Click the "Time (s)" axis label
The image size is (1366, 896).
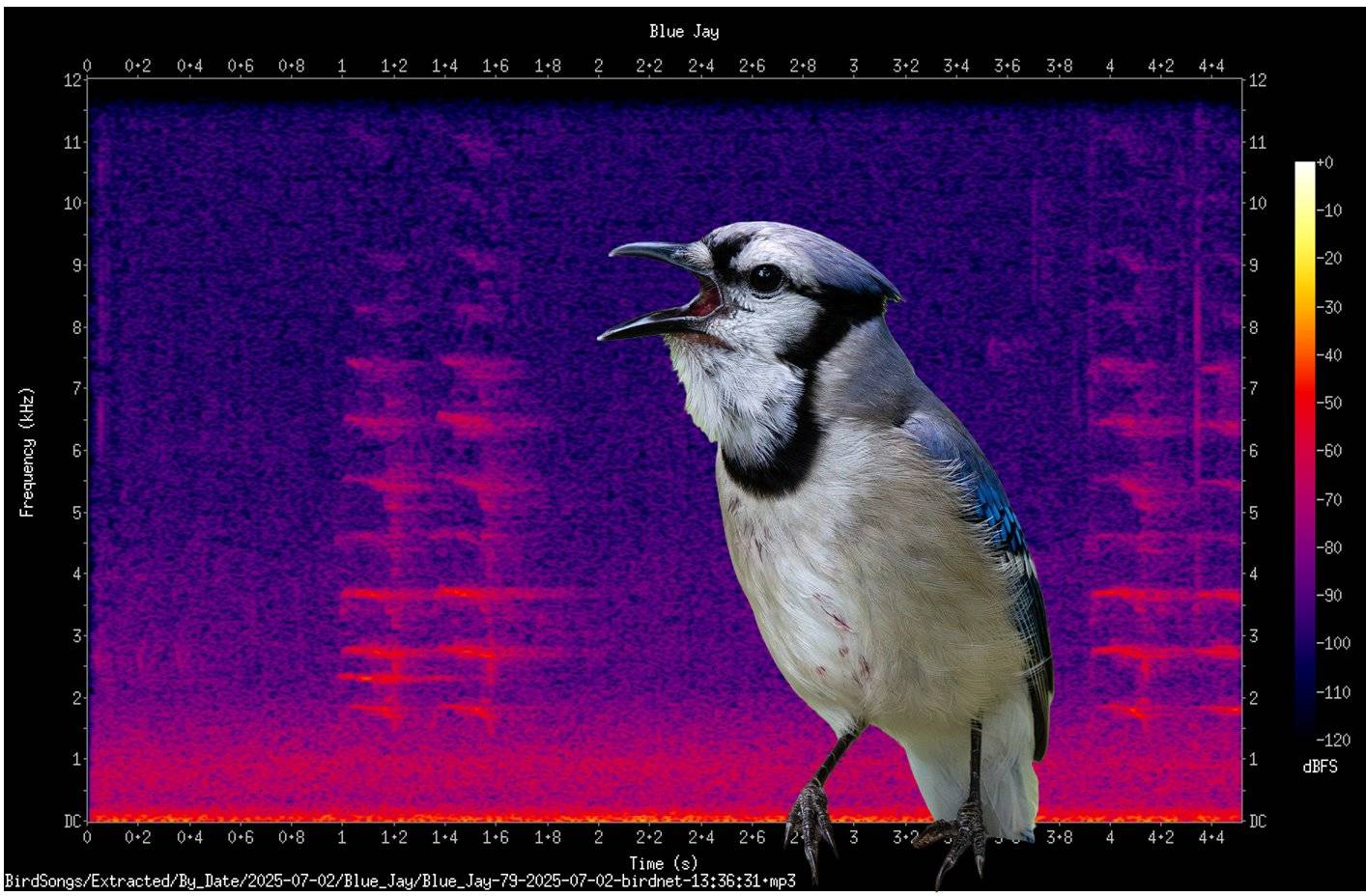click(662, 862)
